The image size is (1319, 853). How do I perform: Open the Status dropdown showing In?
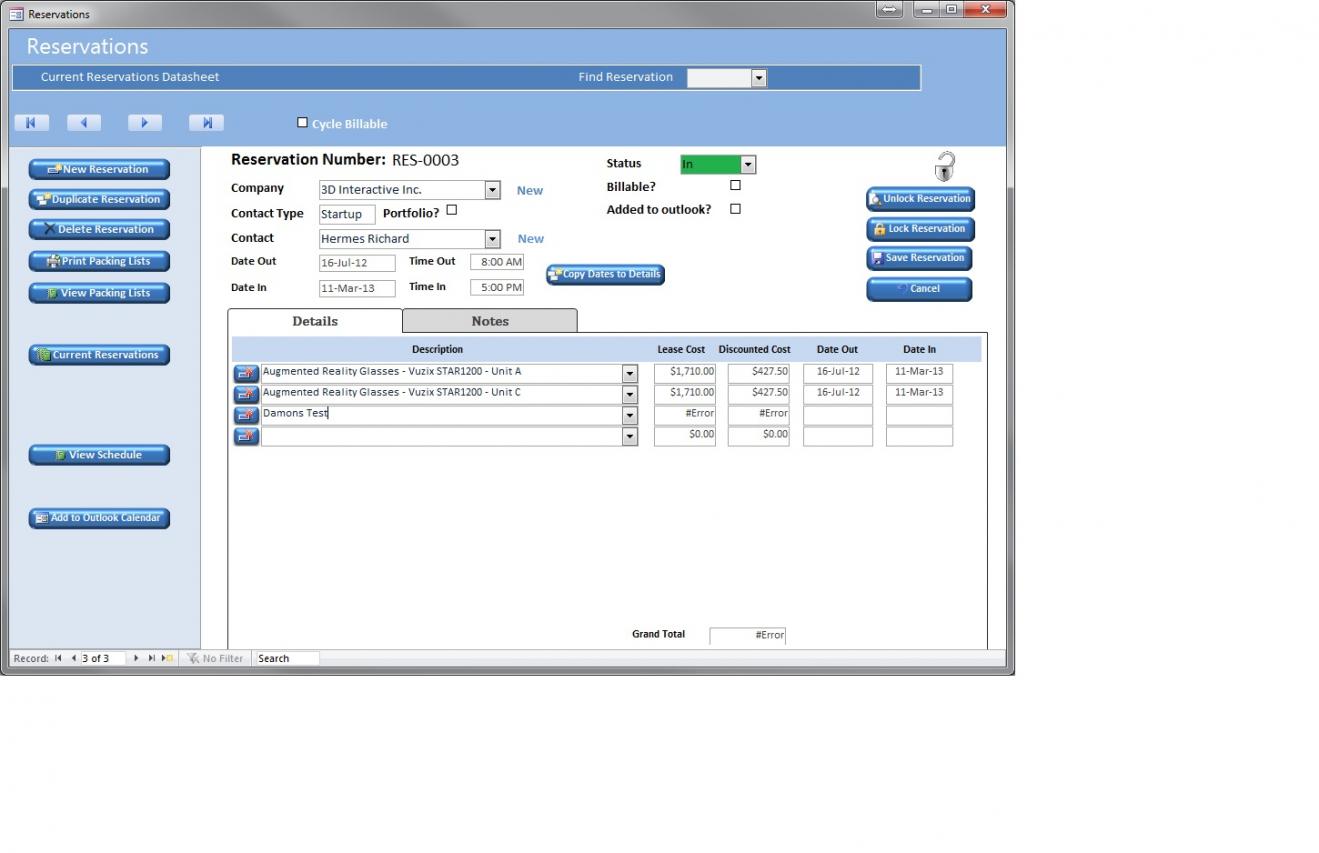[x=748, y=165]
